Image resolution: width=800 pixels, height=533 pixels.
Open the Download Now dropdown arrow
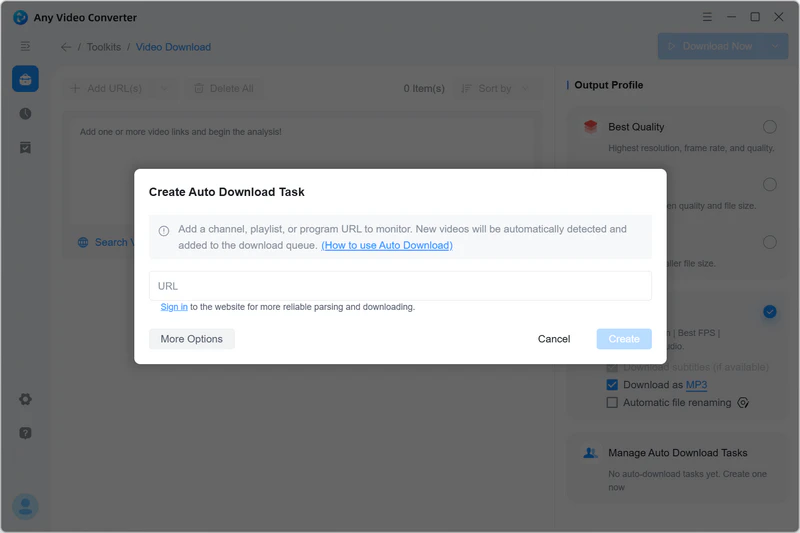click(x=775, y=46)
